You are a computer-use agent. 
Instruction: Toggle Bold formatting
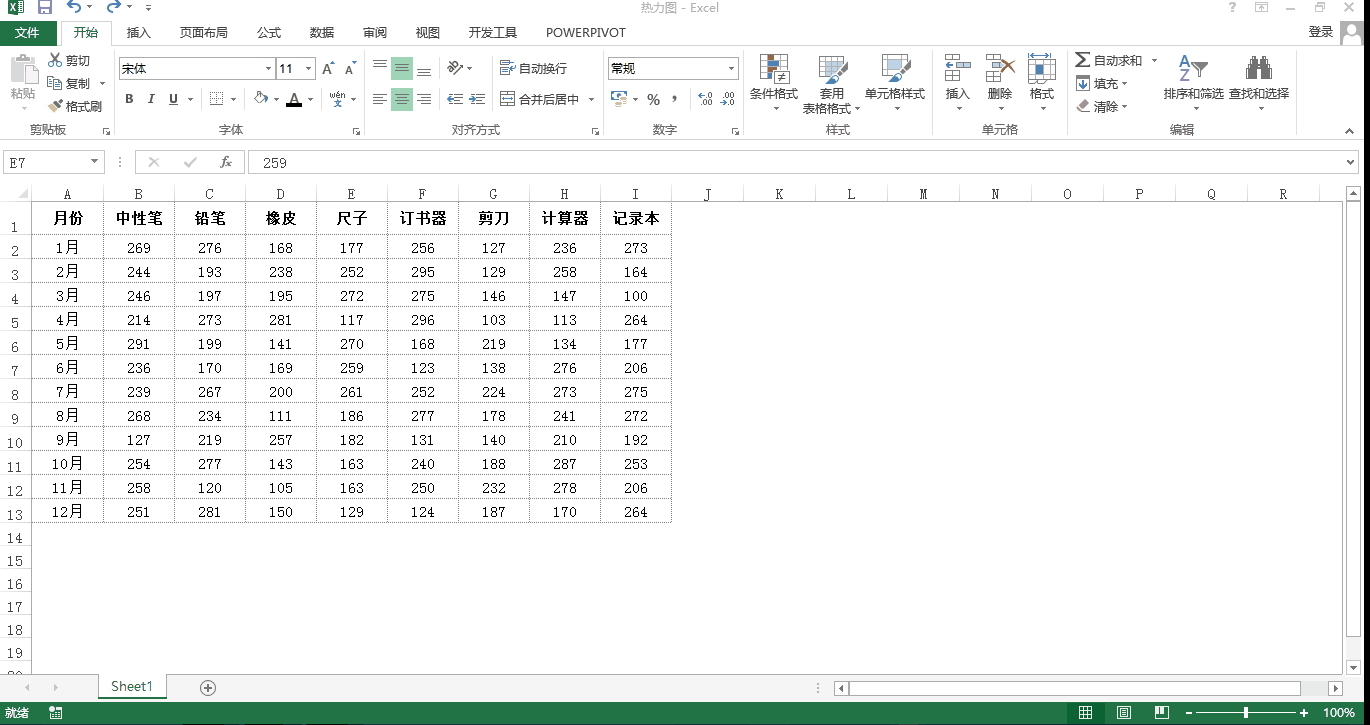tap(129, 99)
